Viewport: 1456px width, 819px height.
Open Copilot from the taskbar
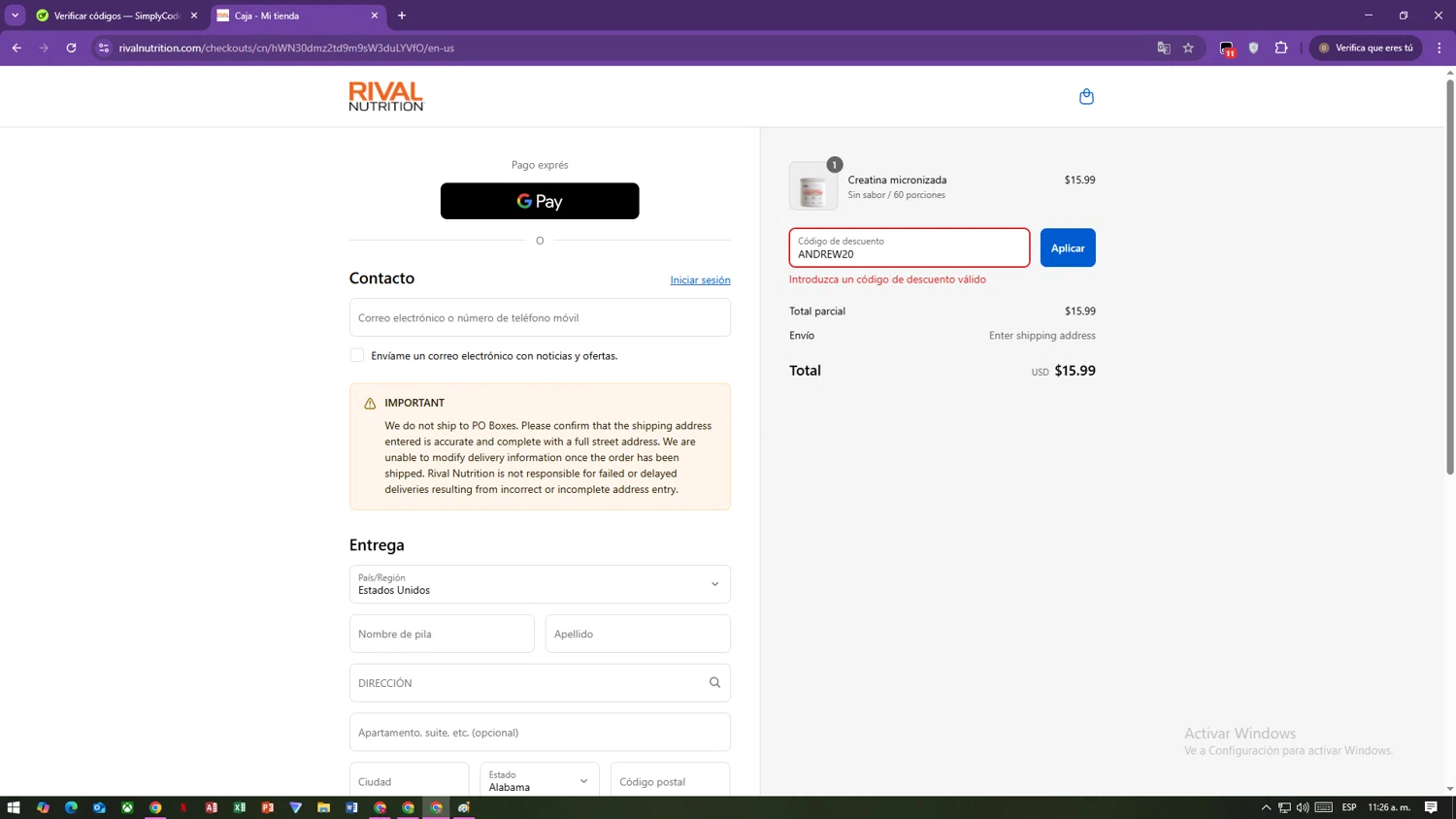[x=43, y=807]
